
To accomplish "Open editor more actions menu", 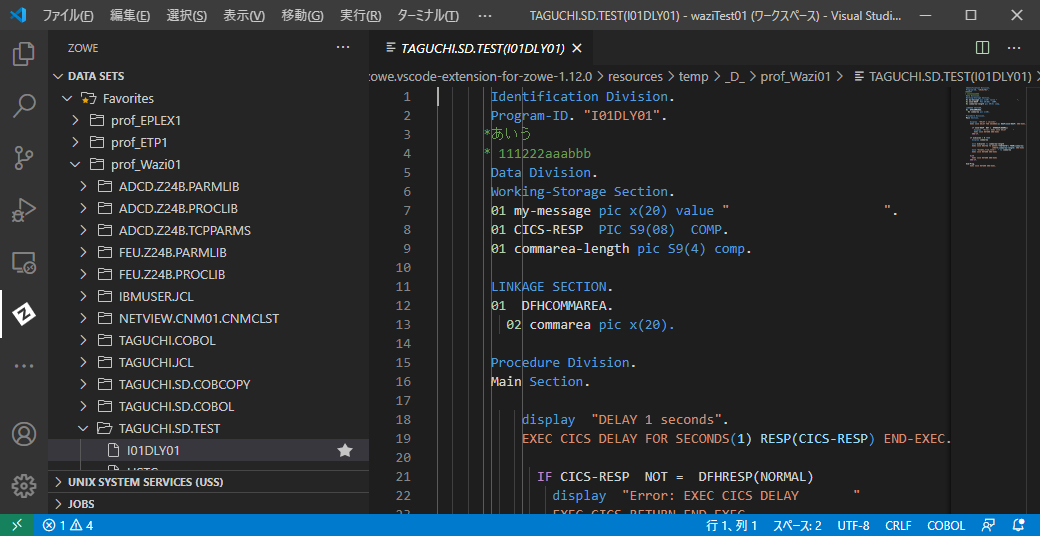I will [1014, 48].
